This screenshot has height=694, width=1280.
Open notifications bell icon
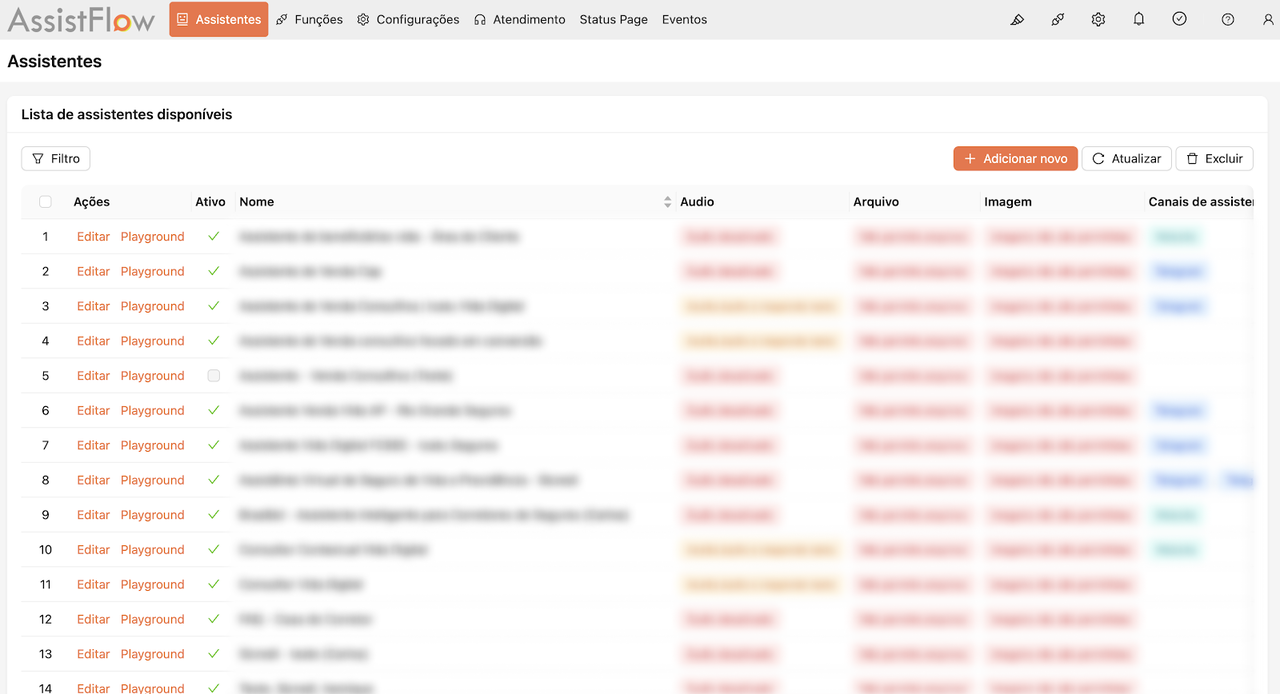tap(1139, 19)
